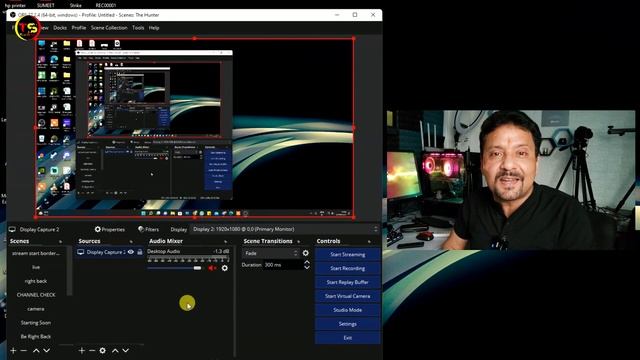Image resolution: width=640 pixels, height=360 pixels.
Task: Remove the selected scene with the Scenes minus icon
Action: point(24,351)
